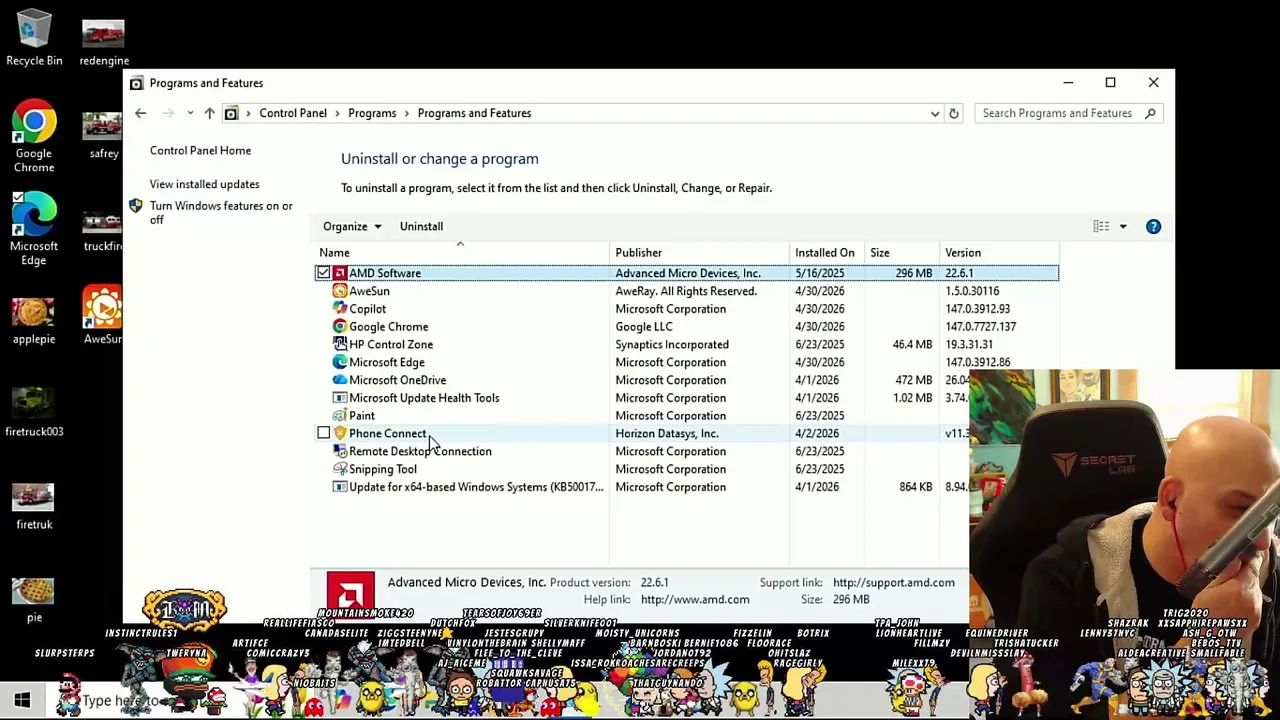This screenshot has height=720, width=1280.
Task: Click the Copilot program icon
Action: [340, 309]
